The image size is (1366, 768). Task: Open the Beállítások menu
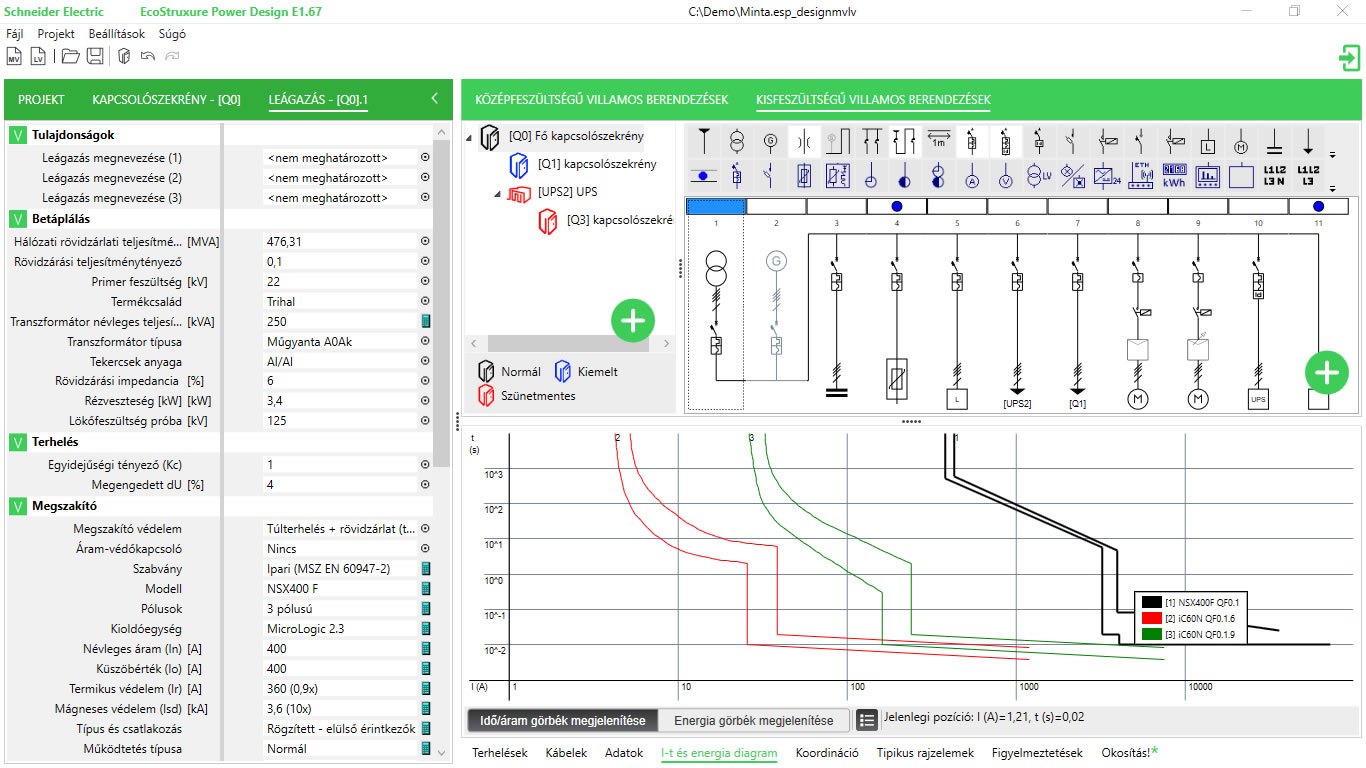point(116,33)
